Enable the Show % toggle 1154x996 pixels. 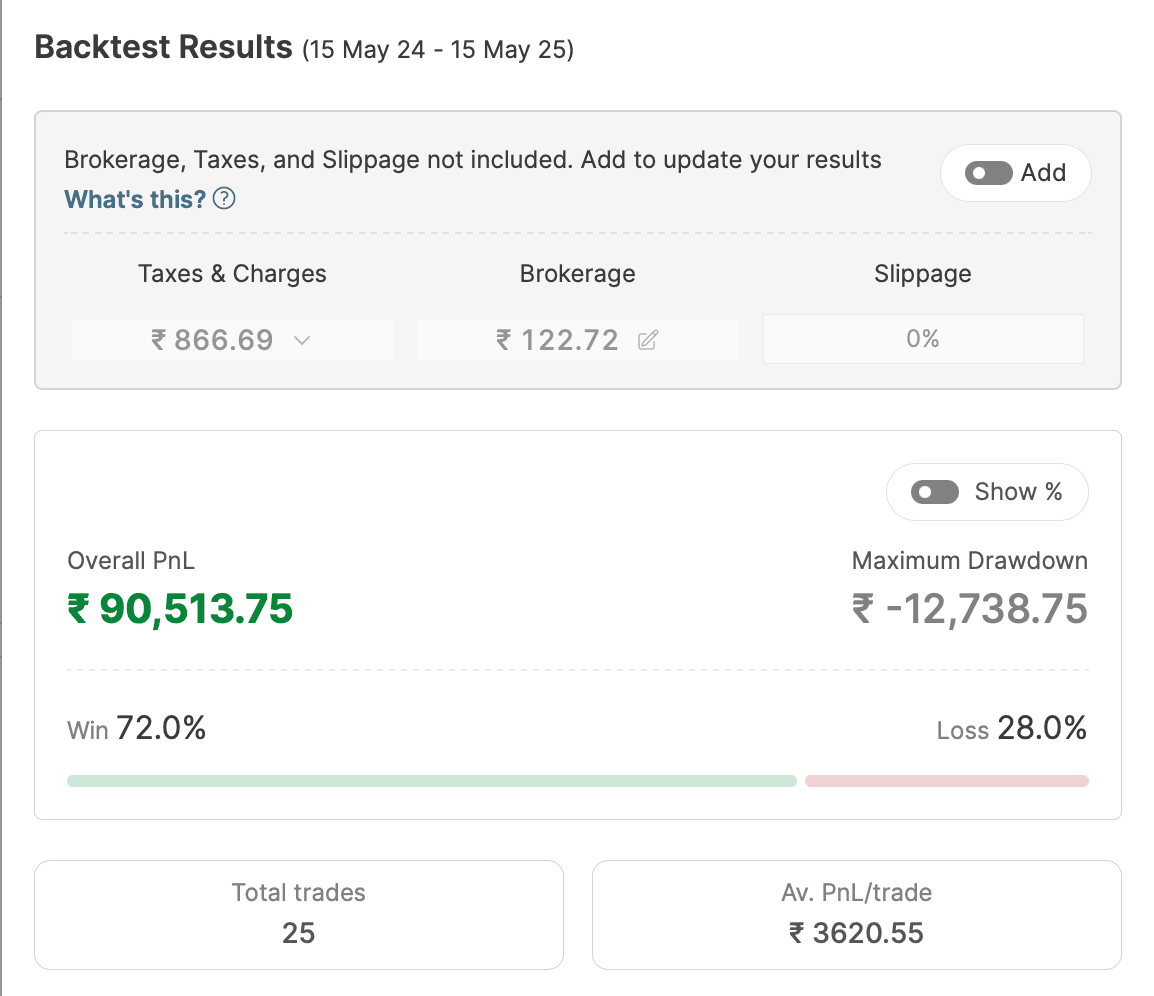[935, 492]
